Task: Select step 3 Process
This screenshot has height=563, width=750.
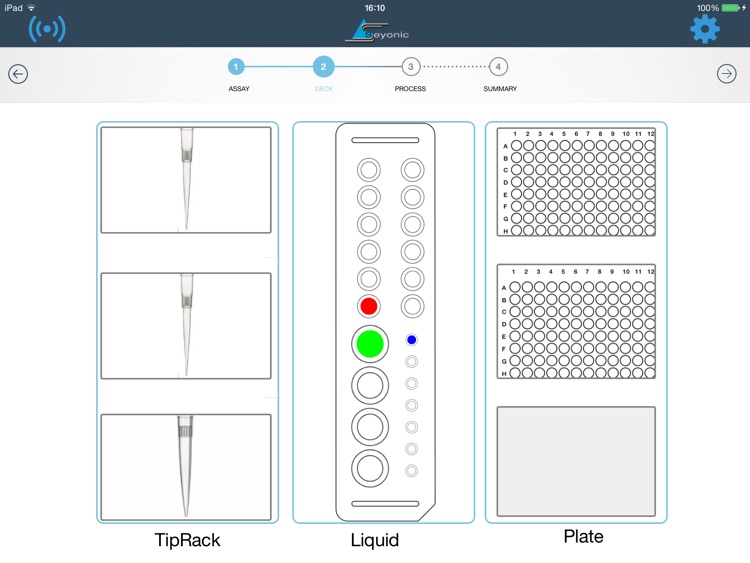Action: [410, 67]
